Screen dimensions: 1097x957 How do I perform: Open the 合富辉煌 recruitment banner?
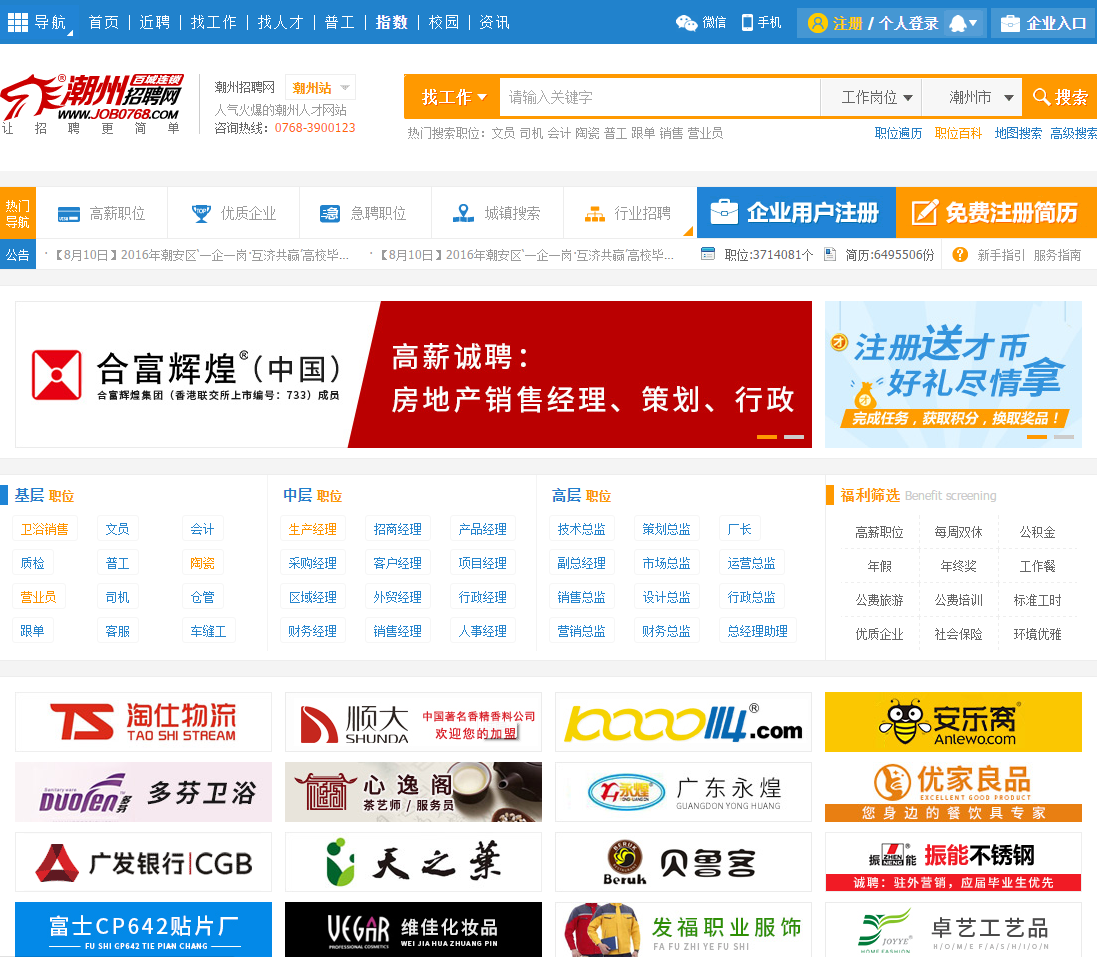click(x=413, y=374)
